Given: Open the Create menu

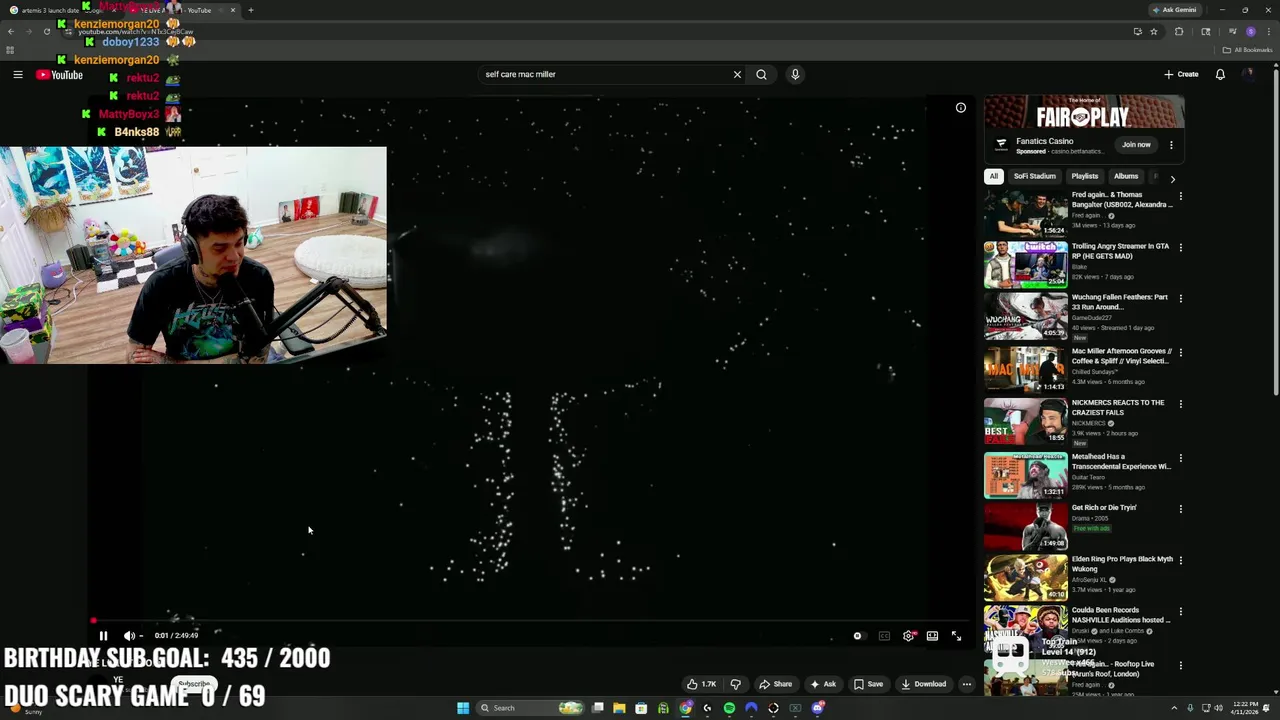Looking at the screenshot, I should tap(1181, 74).
